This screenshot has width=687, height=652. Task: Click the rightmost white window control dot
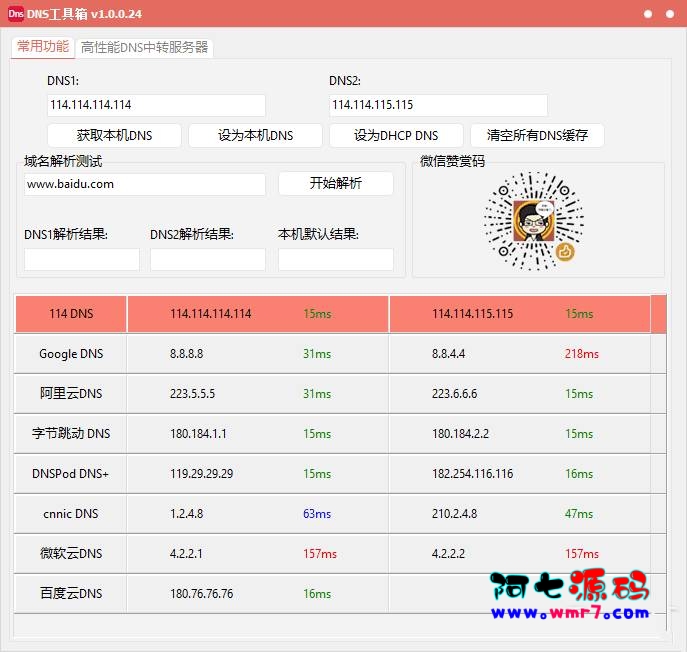[670, 14]
